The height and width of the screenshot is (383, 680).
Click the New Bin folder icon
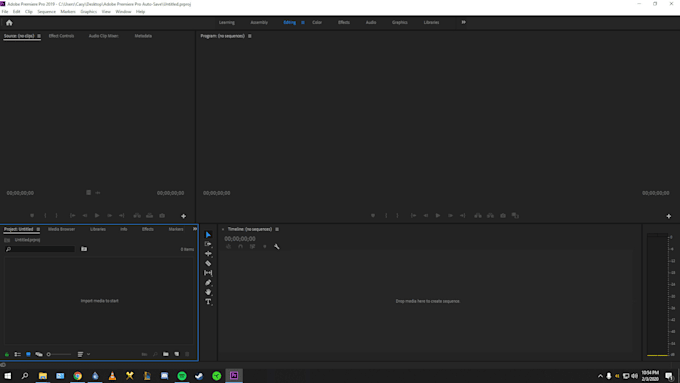(166, 354)
